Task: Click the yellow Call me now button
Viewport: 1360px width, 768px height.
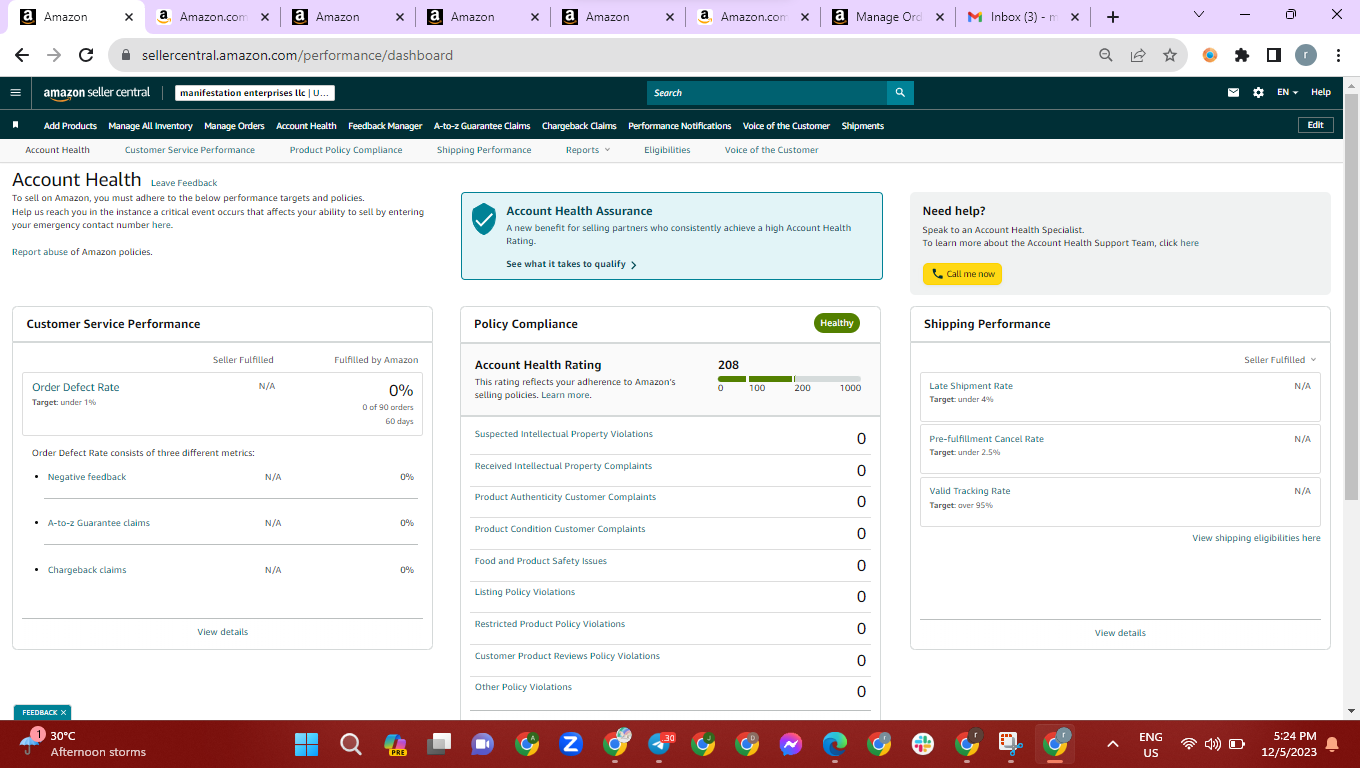Action: coord(962,274)
